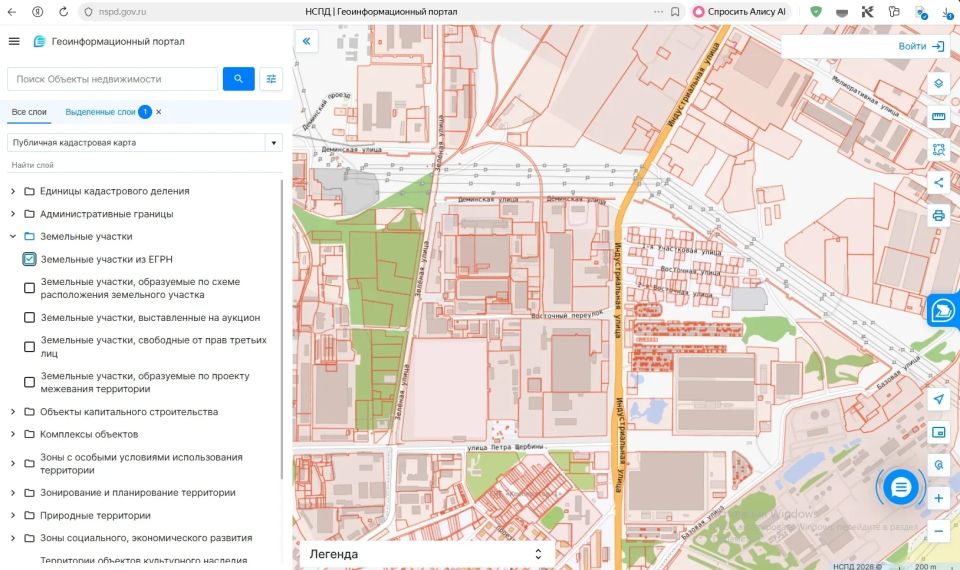Viewport: 960px width, 570px height.
Task: Check Земельные участки, свободные от прав третьих лиц
Action: (x=29, y=347)
